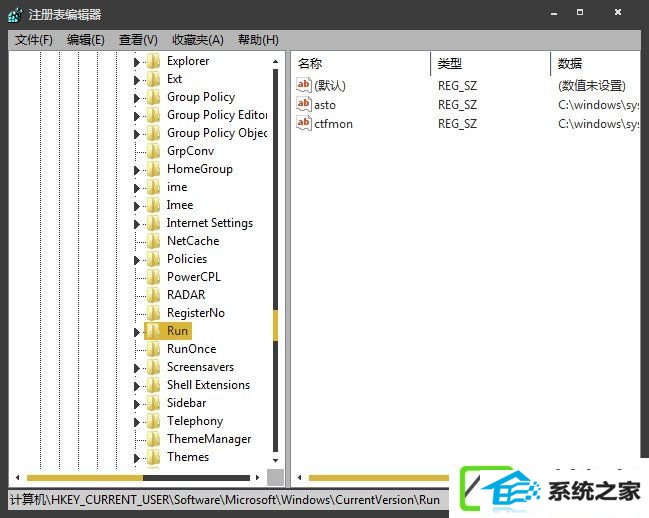Image resolution: width=649 pixels, height=518 pixels.
Task: Click the RADAR folder icon
Action: tap(154, 295)
